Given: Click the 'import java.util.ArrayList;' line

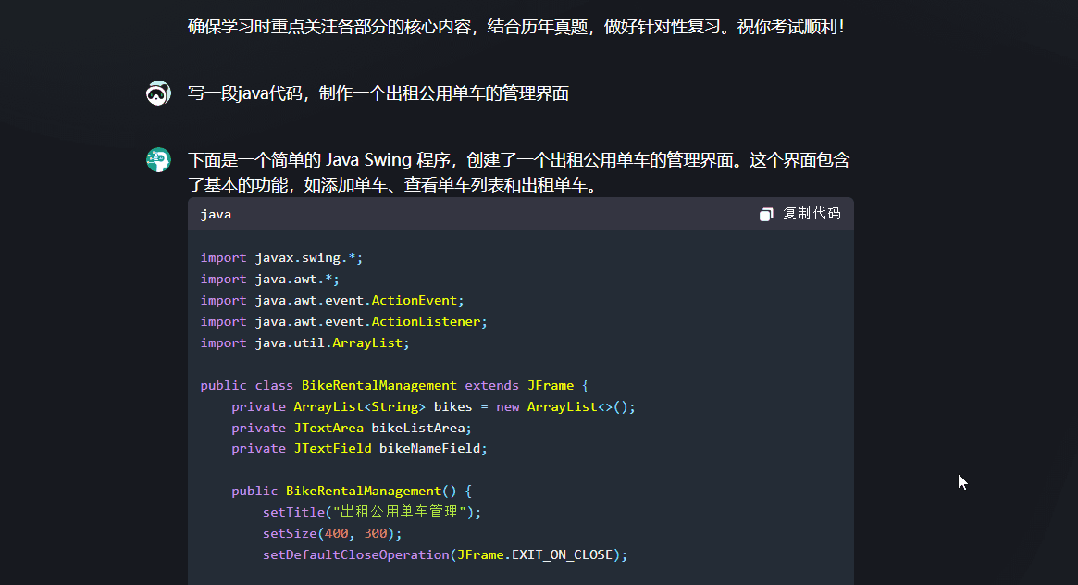Looking at the screenshot, I should (x=305, y=343).
